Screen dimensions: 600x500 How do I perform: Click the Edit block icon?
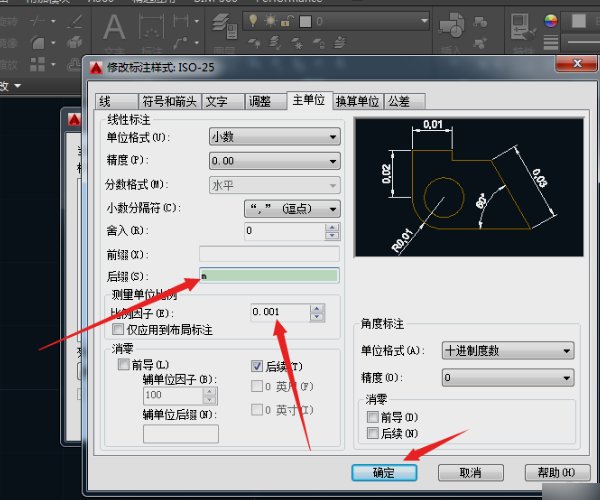[x=480, y=43]
